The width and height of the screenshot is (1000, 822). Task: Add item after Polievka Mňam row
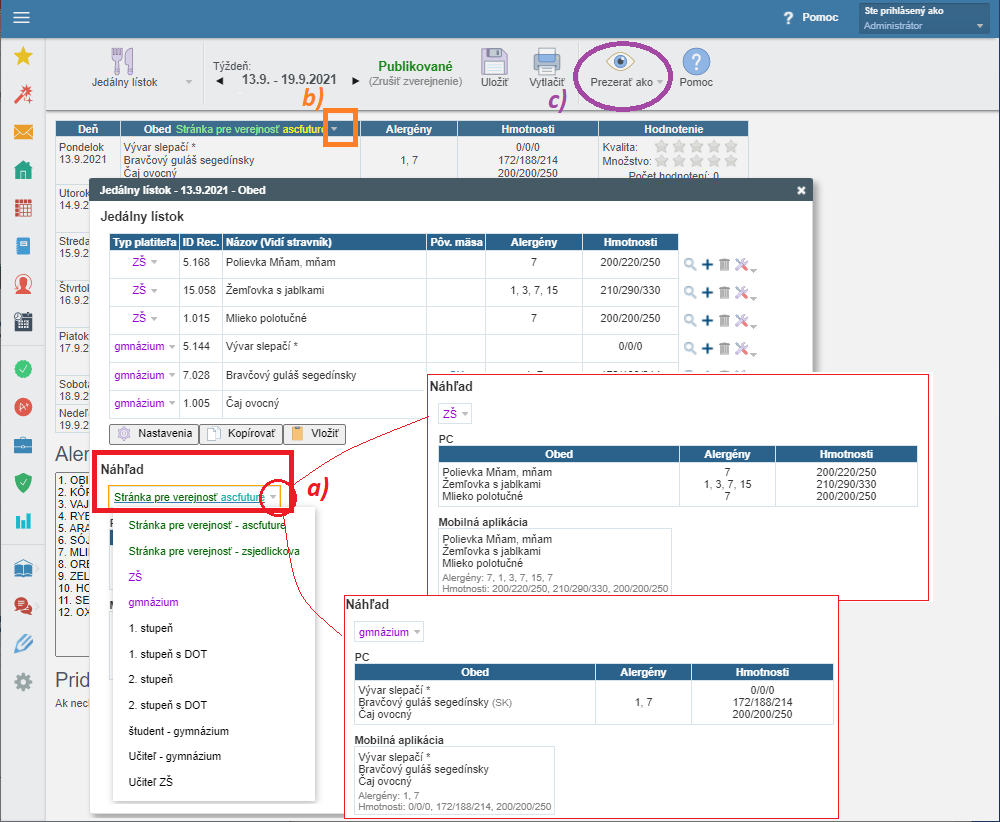click(707, 264)
